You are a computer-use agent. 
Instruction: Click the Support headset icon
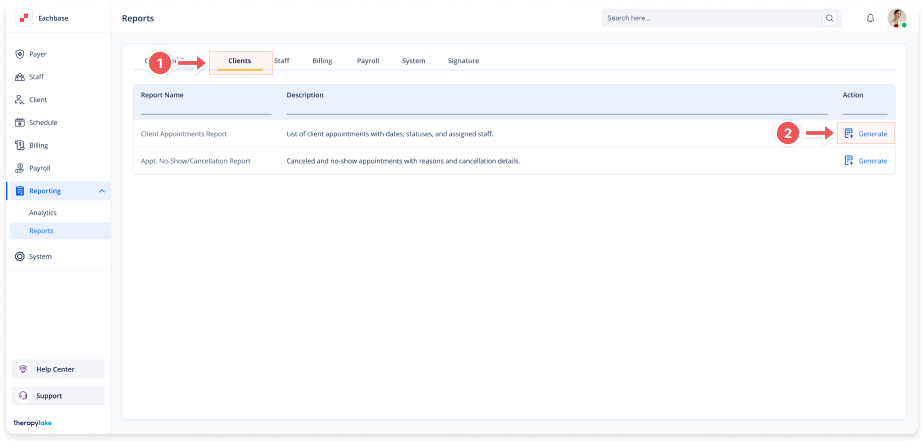(24, 396)
